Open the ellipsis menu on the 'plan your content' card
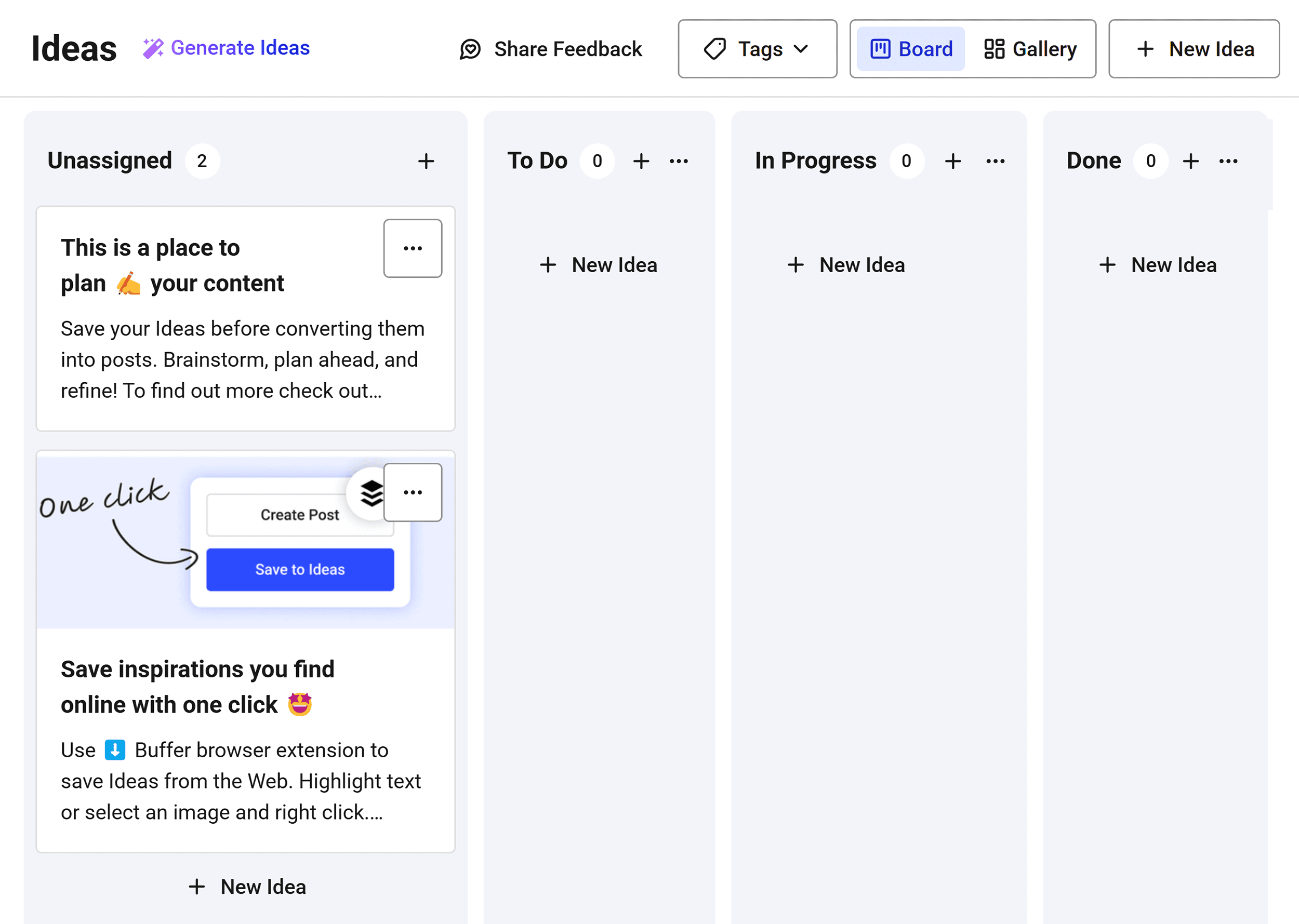The width and height of the screenshot is (1299, 924). point(412,248)
